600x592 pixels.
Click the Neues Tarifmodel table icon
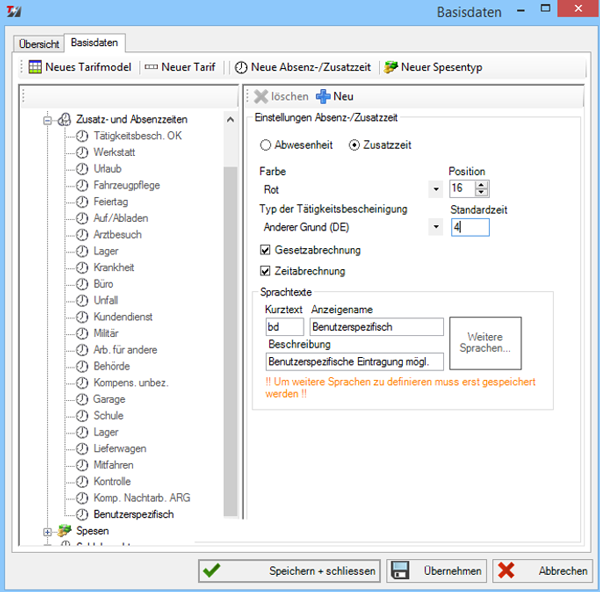[35, 67]
